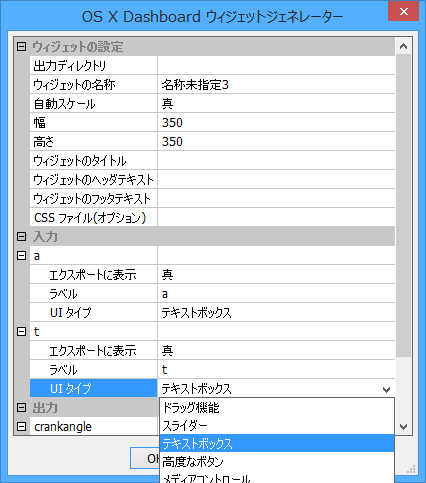Image resolution: width=426 pixels, height=483 pixels.
Task: Collapse the ウィジェットの設定 section
Action: point(21,46)
